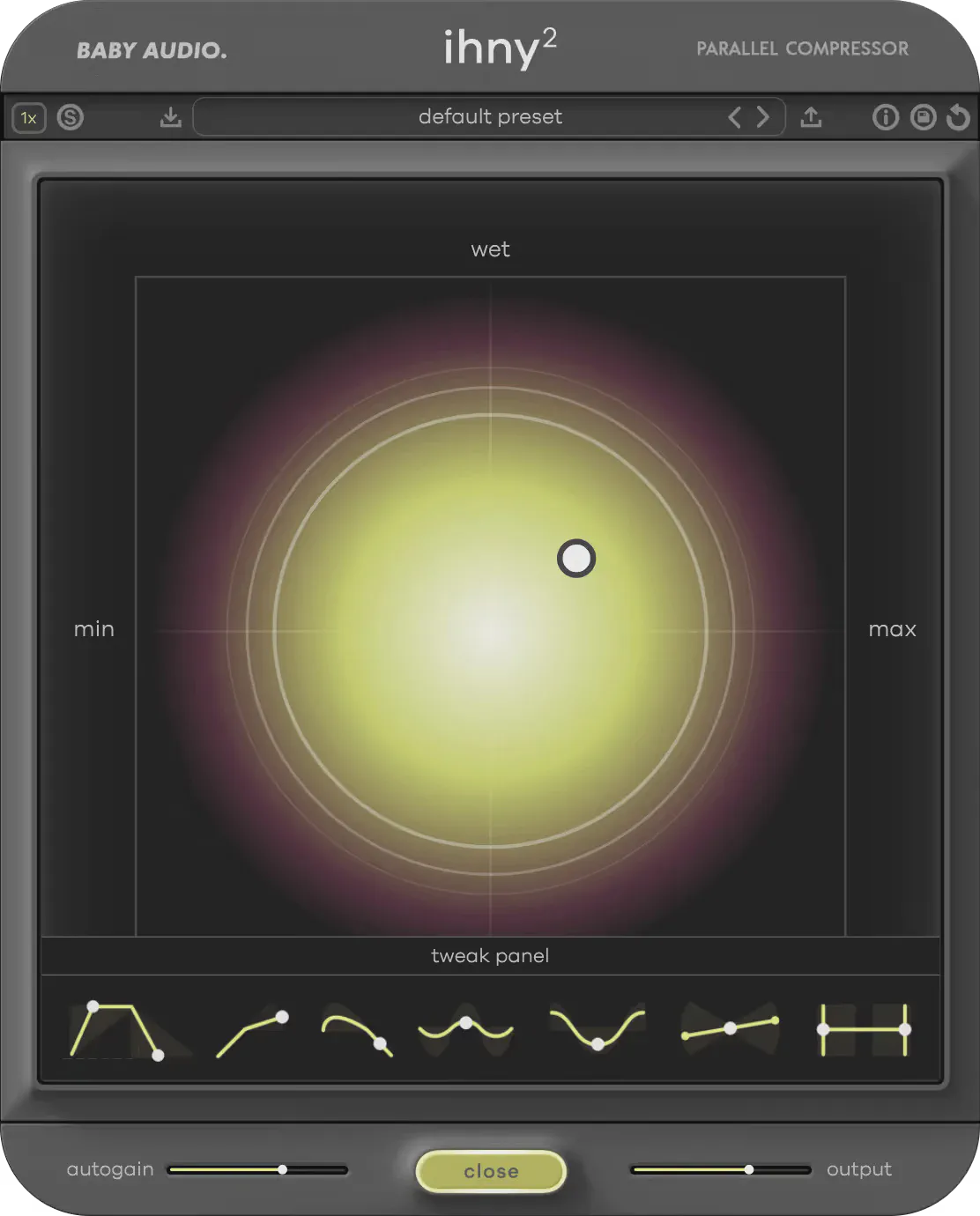
Task: Select the wavy harmonics curve icon
Action: coord(465,1029)
